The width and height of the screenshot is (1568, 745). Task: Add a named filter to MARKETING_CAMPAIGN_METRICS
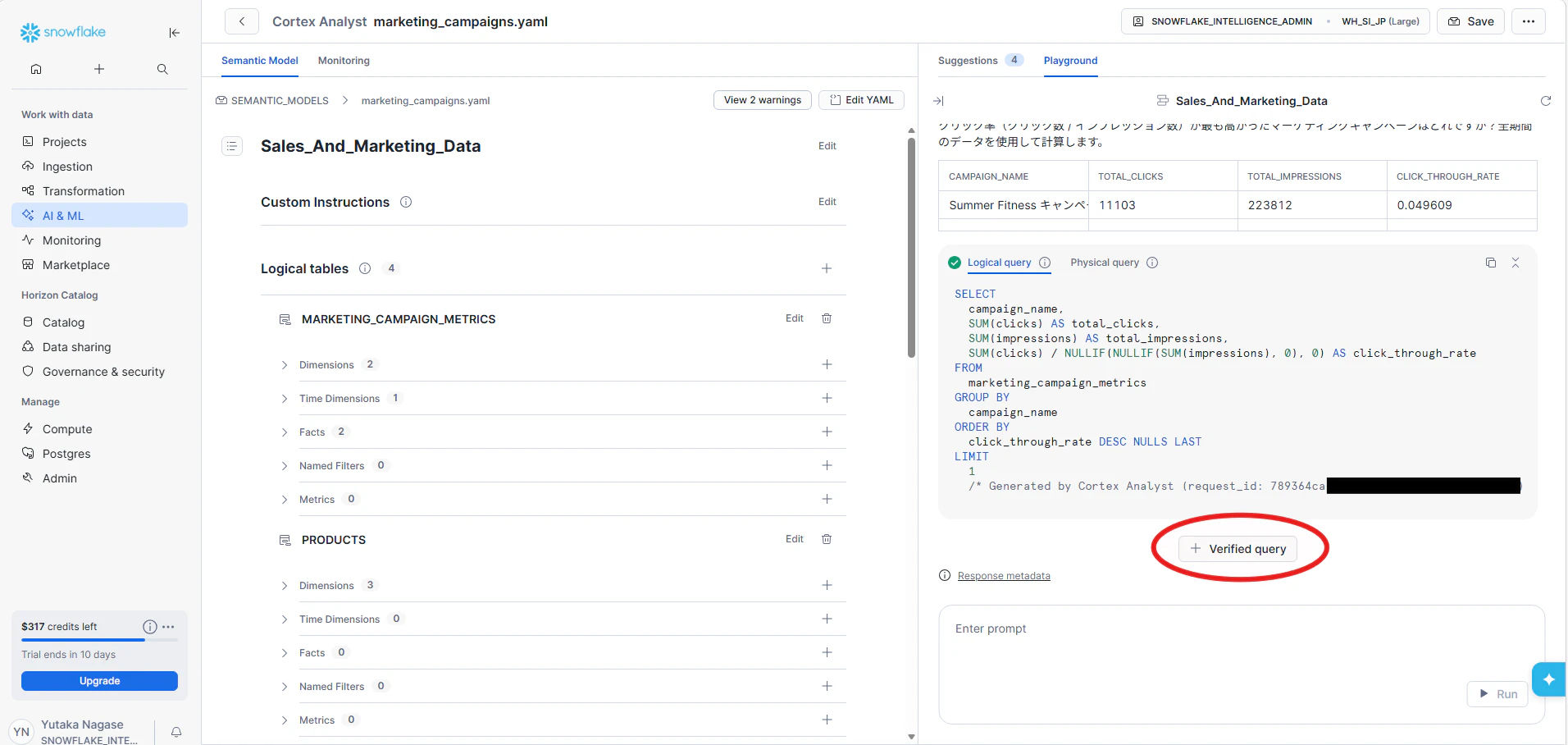click(x=827, y=465)
